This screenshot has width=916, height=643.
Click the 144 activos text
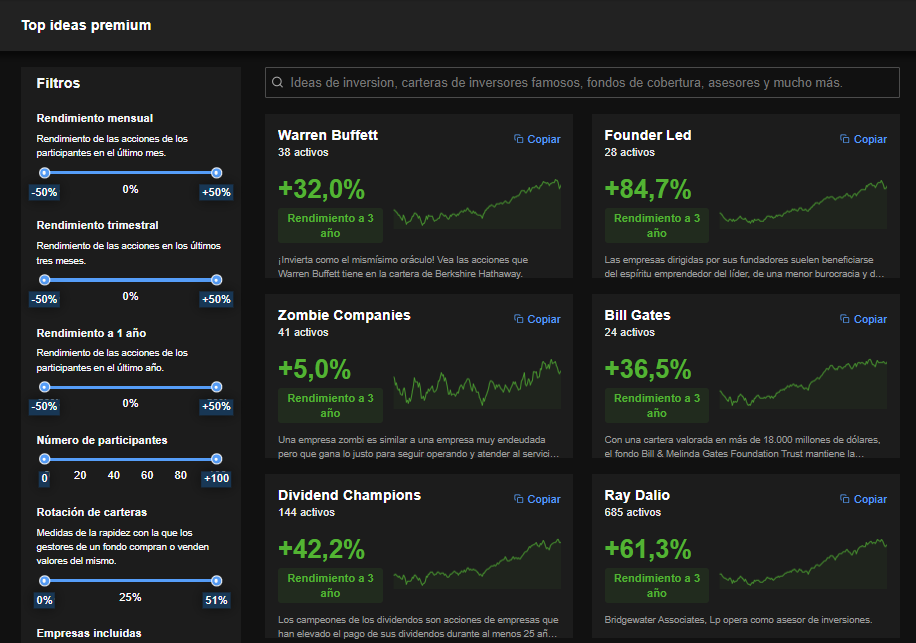[x=306, y=512]
